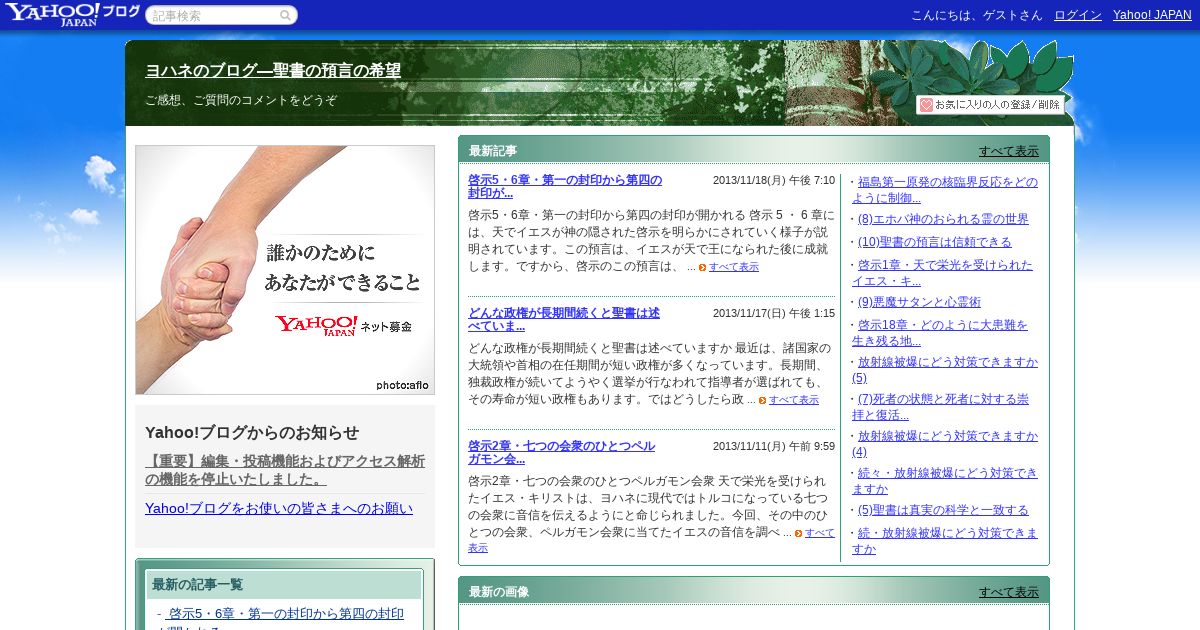This screenshot has height=630, width=1200.
Task: Click the handshake ネット募金 banner
Action: (x=285, y=270)
